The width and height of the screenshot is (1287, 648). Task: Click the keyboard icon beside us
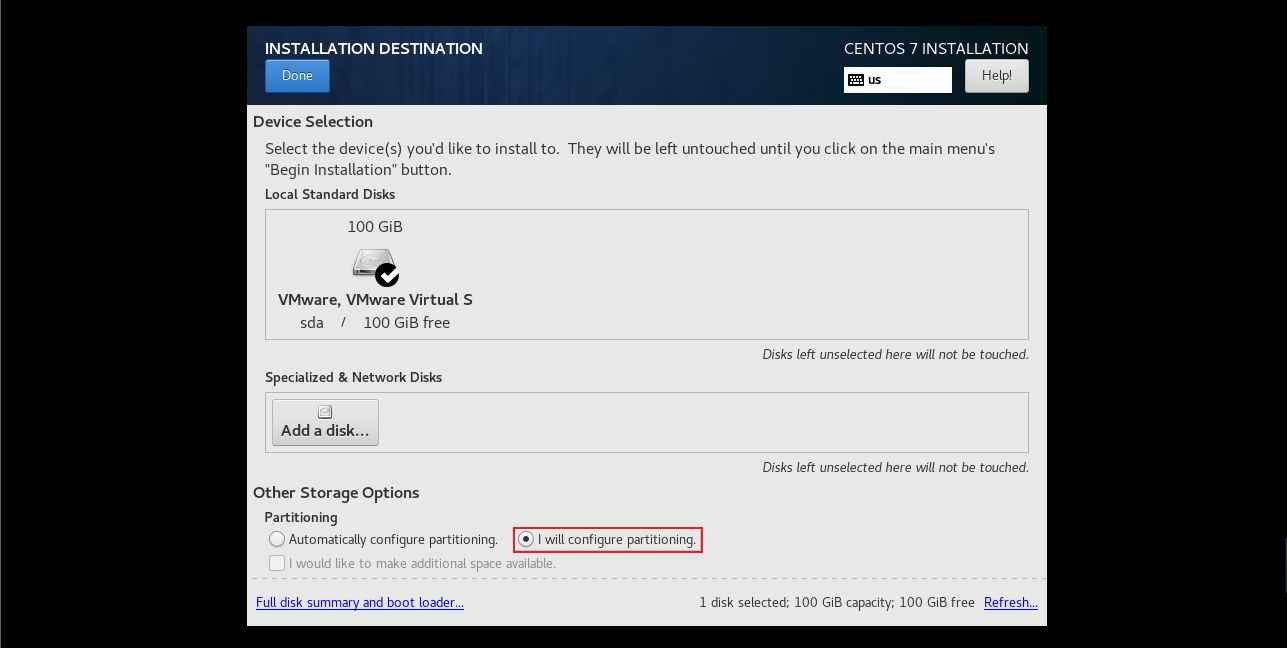tap(856, 80)
